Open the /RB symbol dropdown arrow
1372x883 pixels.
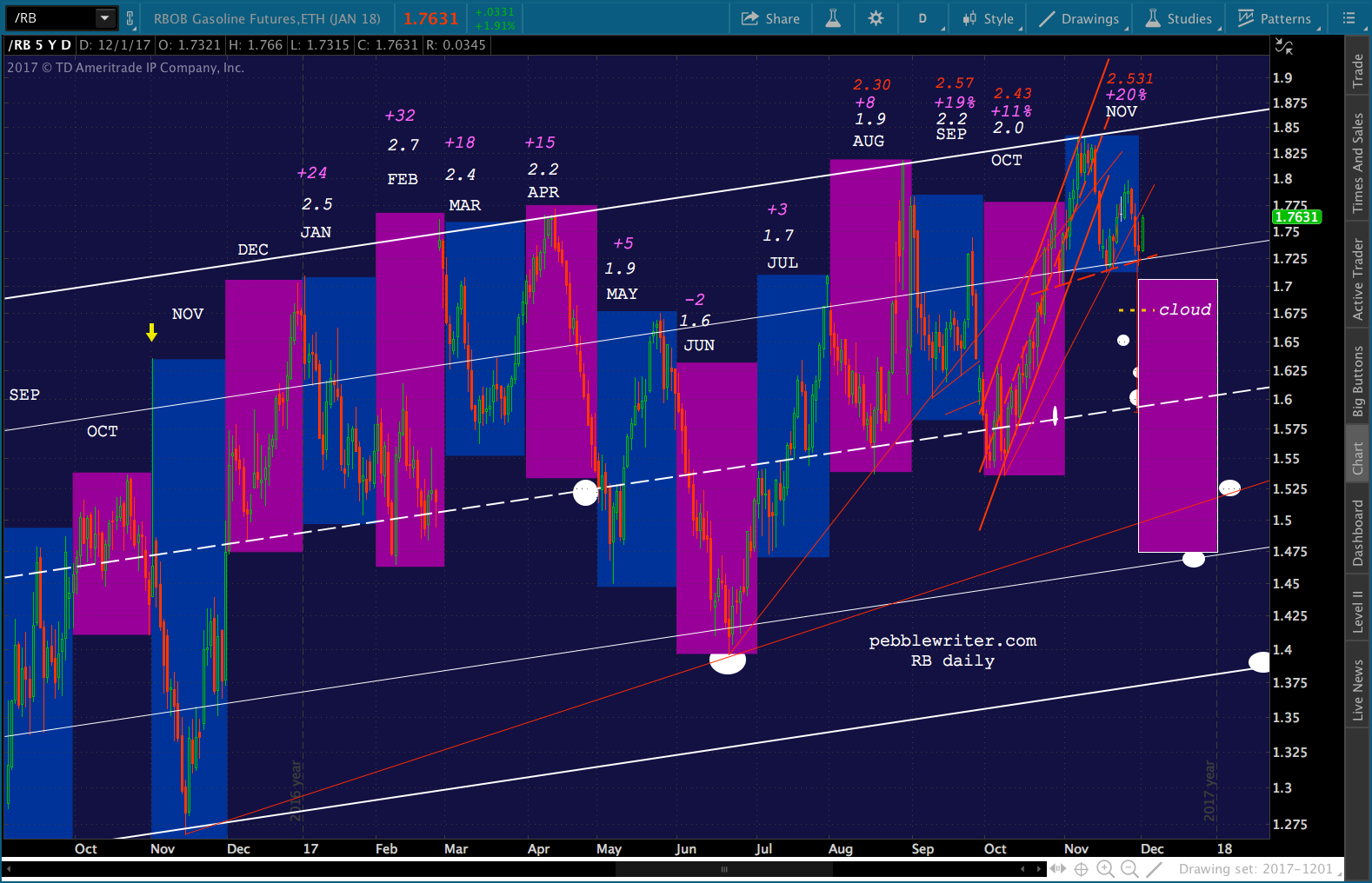click(x=104, y=18)
